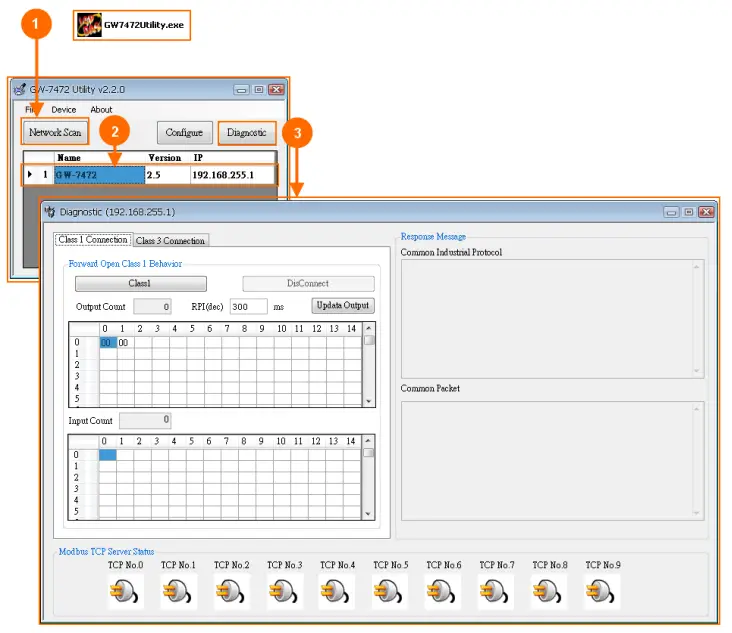Click the TCP No.5 plug status icon

(391, 592)
